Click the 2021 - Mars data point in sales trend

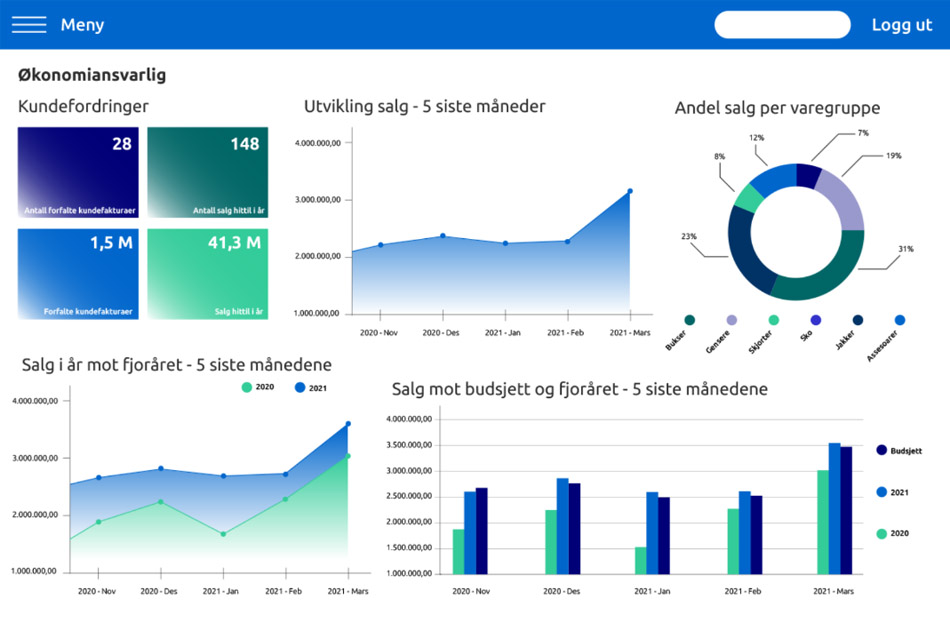coord(630,191)
